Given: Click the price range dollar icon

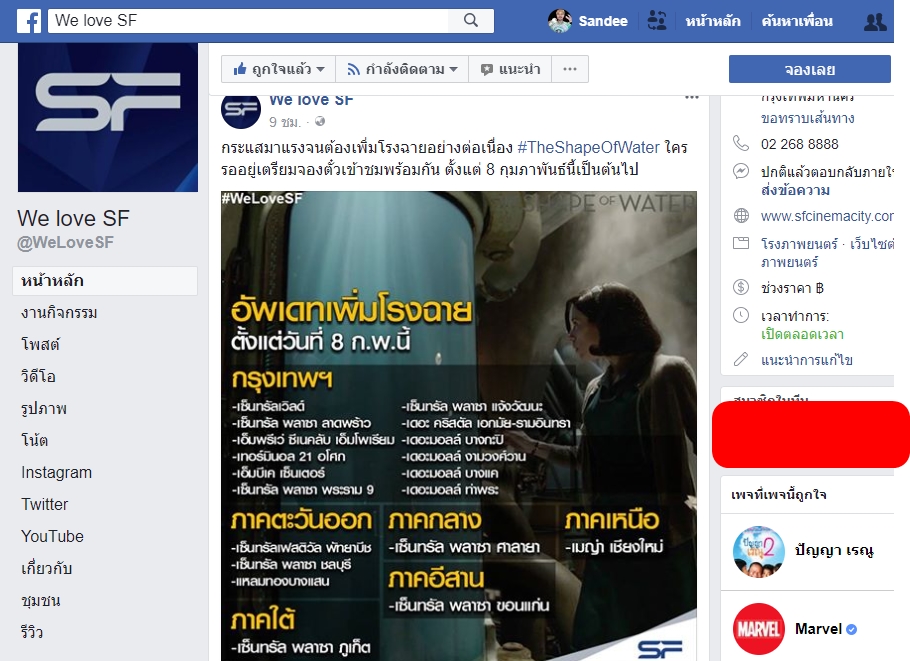Looking at the screenshot, I should pos(741,287).
